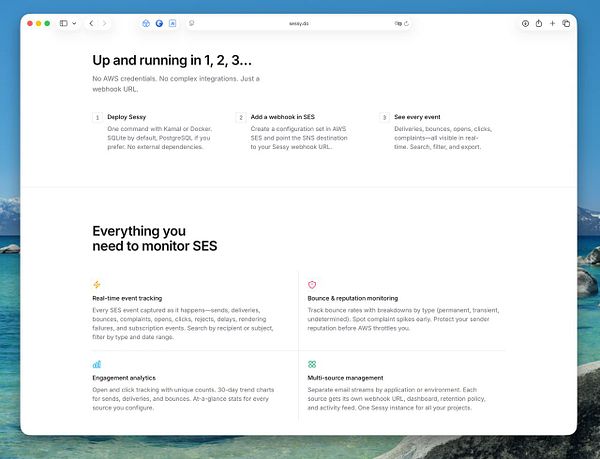The height and width of the screenshot is (459, 600).
Task: Go back to the previous page
Action: pyautogui.click(x=91, y=23)
